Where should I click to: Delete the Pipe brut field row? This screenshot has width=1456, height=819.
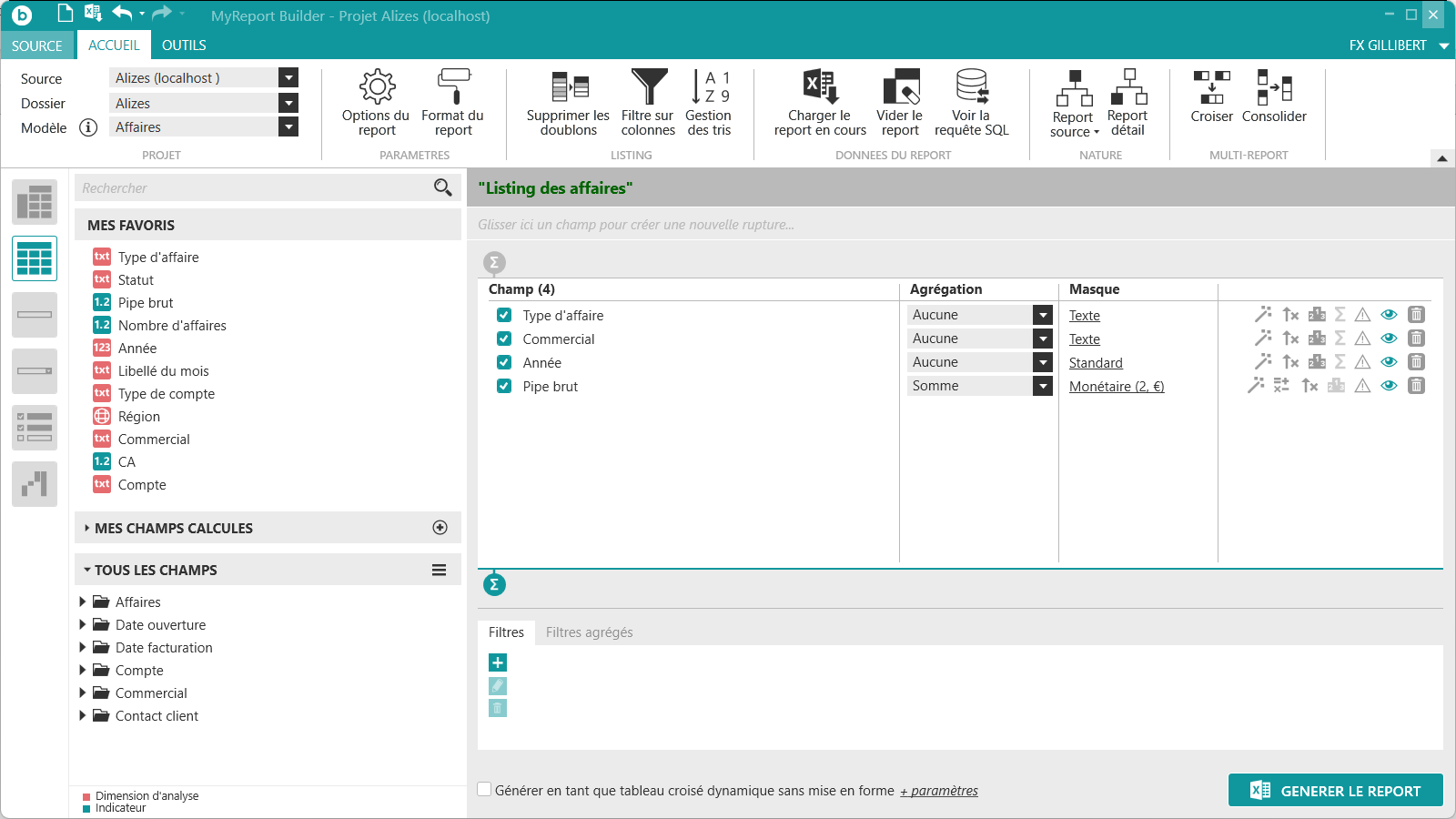pyautogui.click(x=1416, y=386)
